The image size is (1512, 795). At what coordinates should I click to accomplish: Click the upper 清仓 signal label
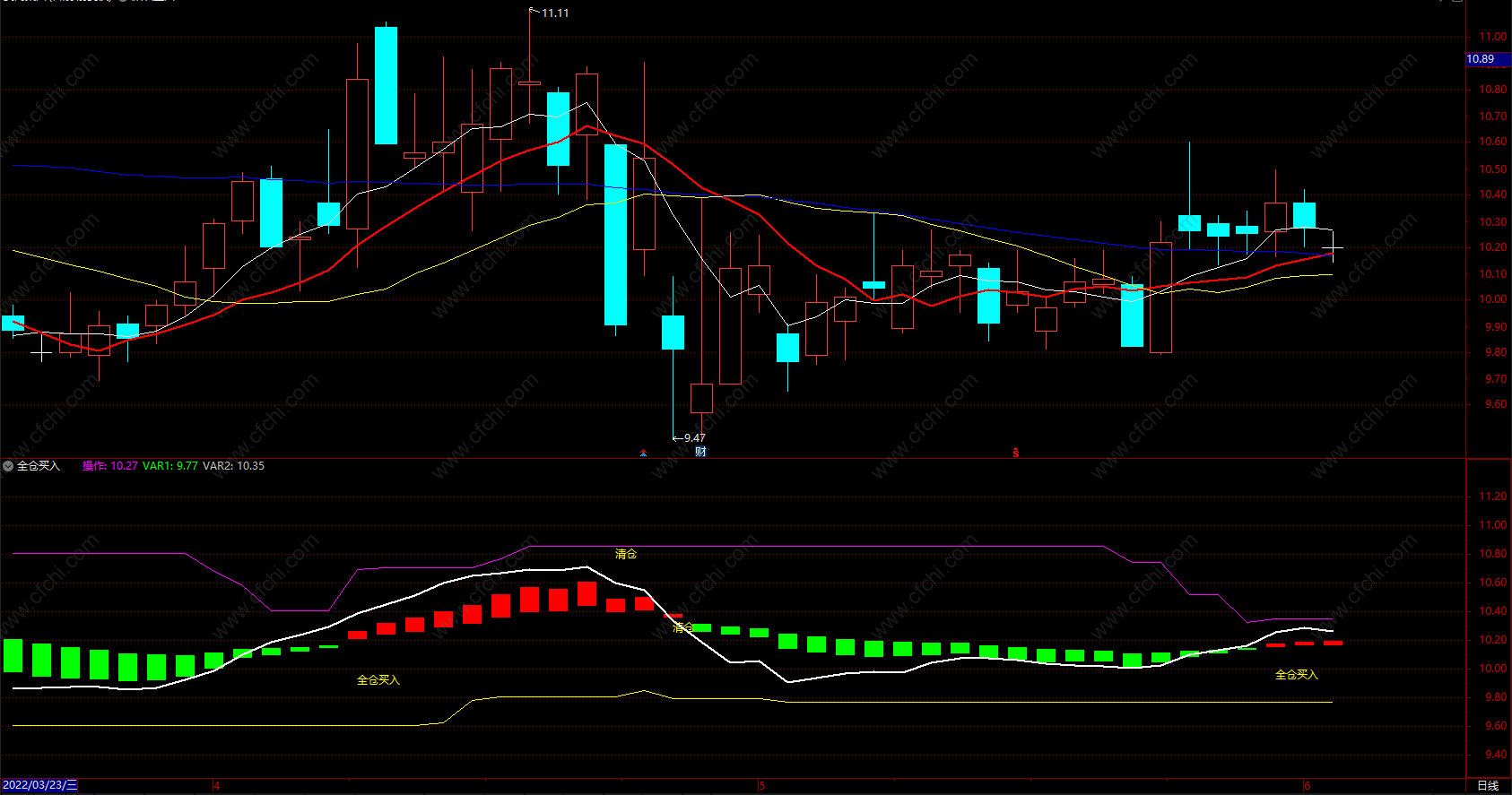626,554
